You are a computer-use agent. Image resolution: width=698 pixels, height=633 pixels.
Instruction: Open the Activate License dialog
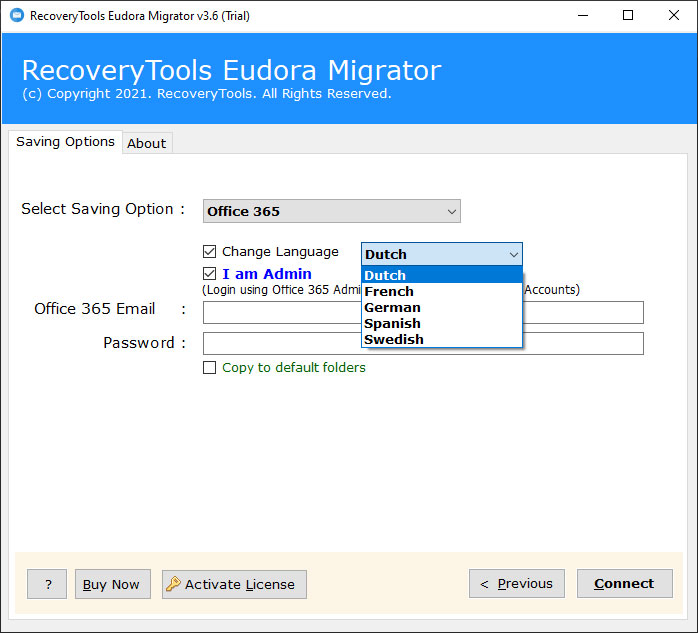click(234, 584)
